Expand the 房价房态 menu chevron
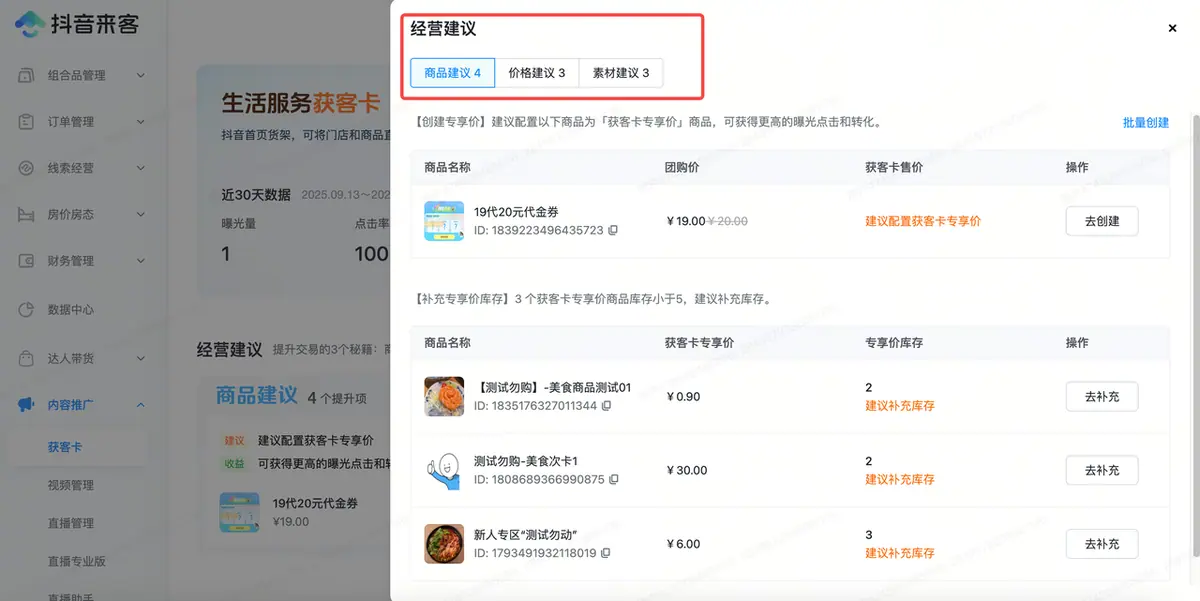 coord(140,215)
